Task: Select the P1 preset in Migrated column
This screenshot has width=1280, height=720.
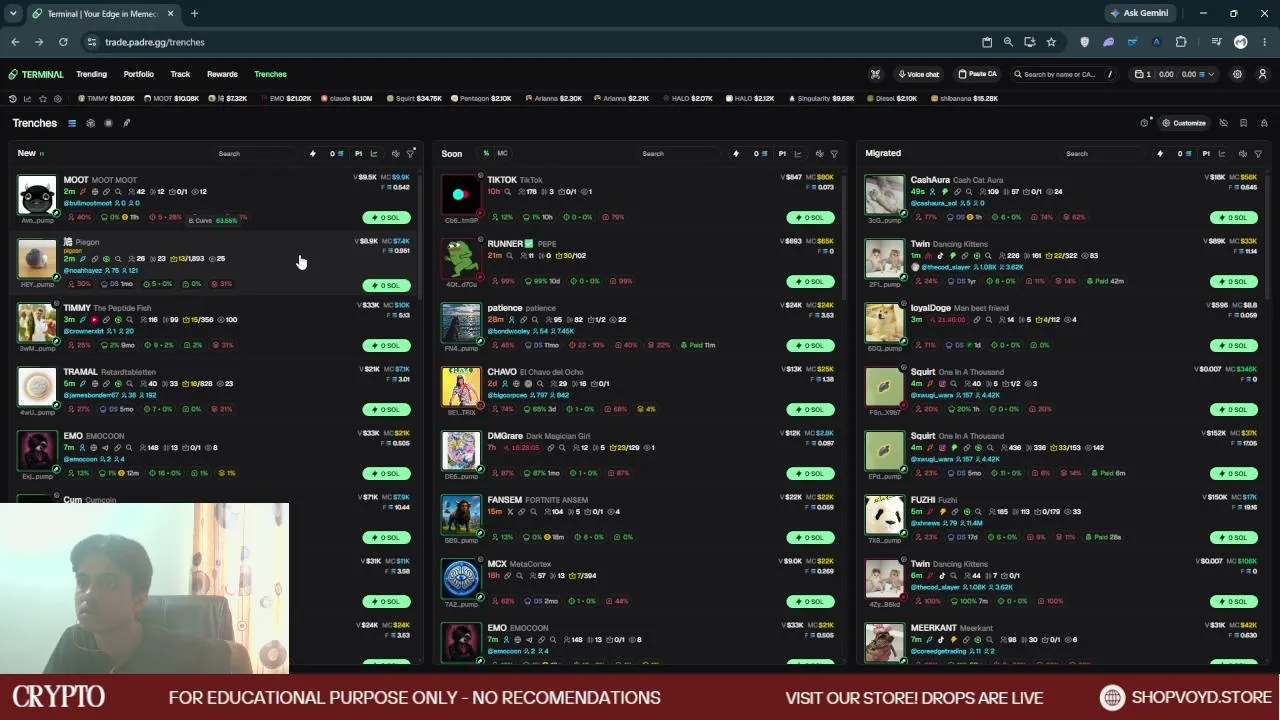Action: [1206, 154]
